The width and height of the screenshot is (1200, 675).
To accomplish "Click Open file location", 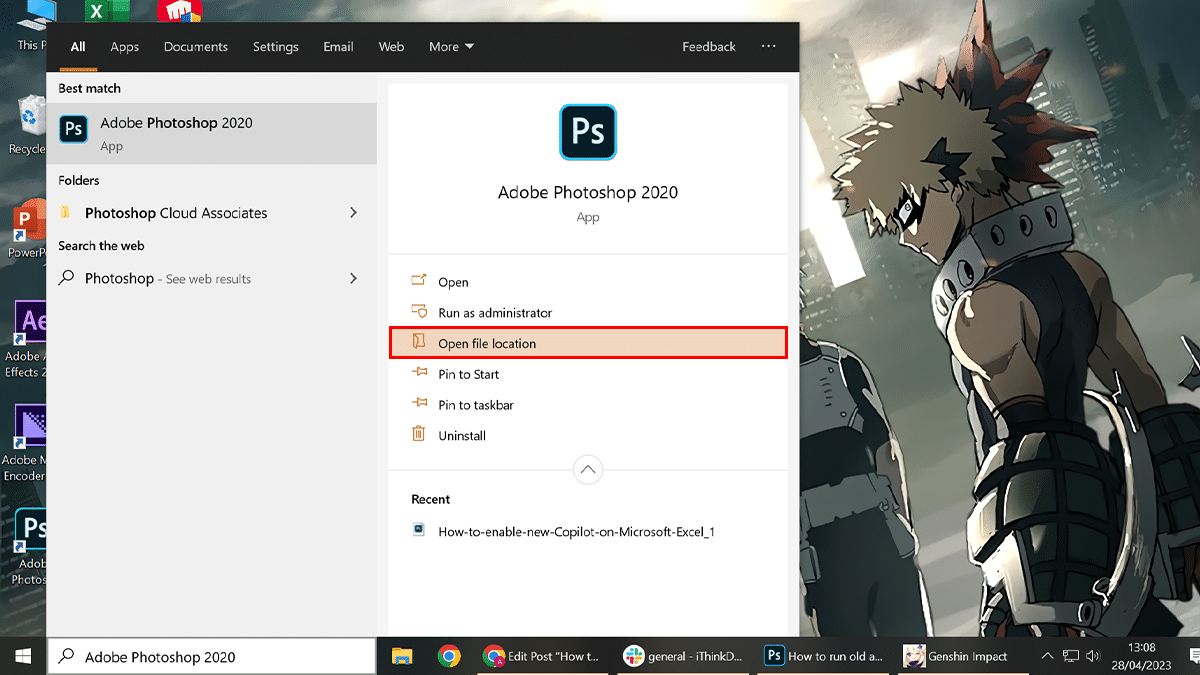I will pos(487,344).
